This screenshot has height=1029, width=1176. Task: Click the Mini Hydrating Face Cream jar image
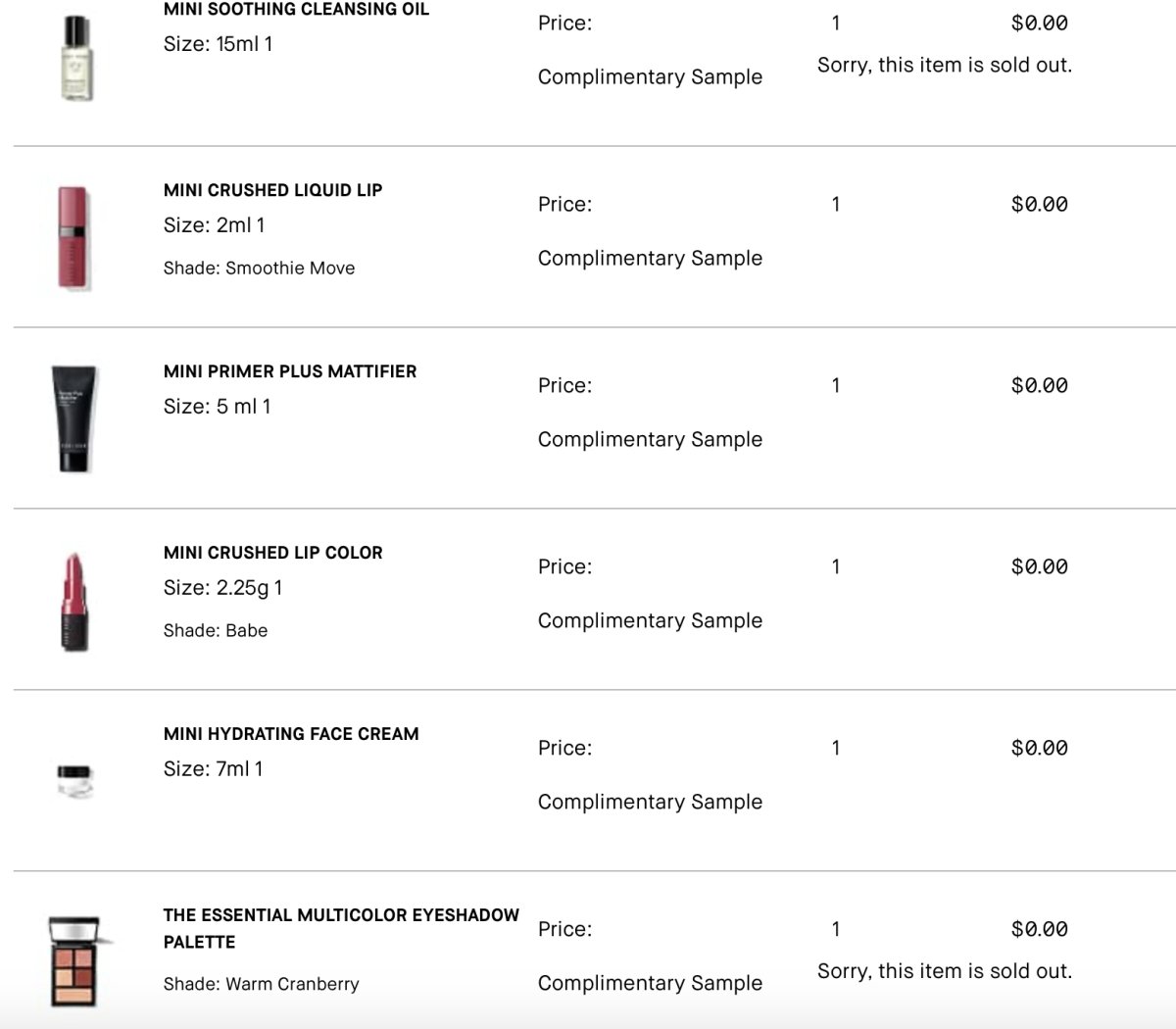pyautogui.click(x=75, y=781)
